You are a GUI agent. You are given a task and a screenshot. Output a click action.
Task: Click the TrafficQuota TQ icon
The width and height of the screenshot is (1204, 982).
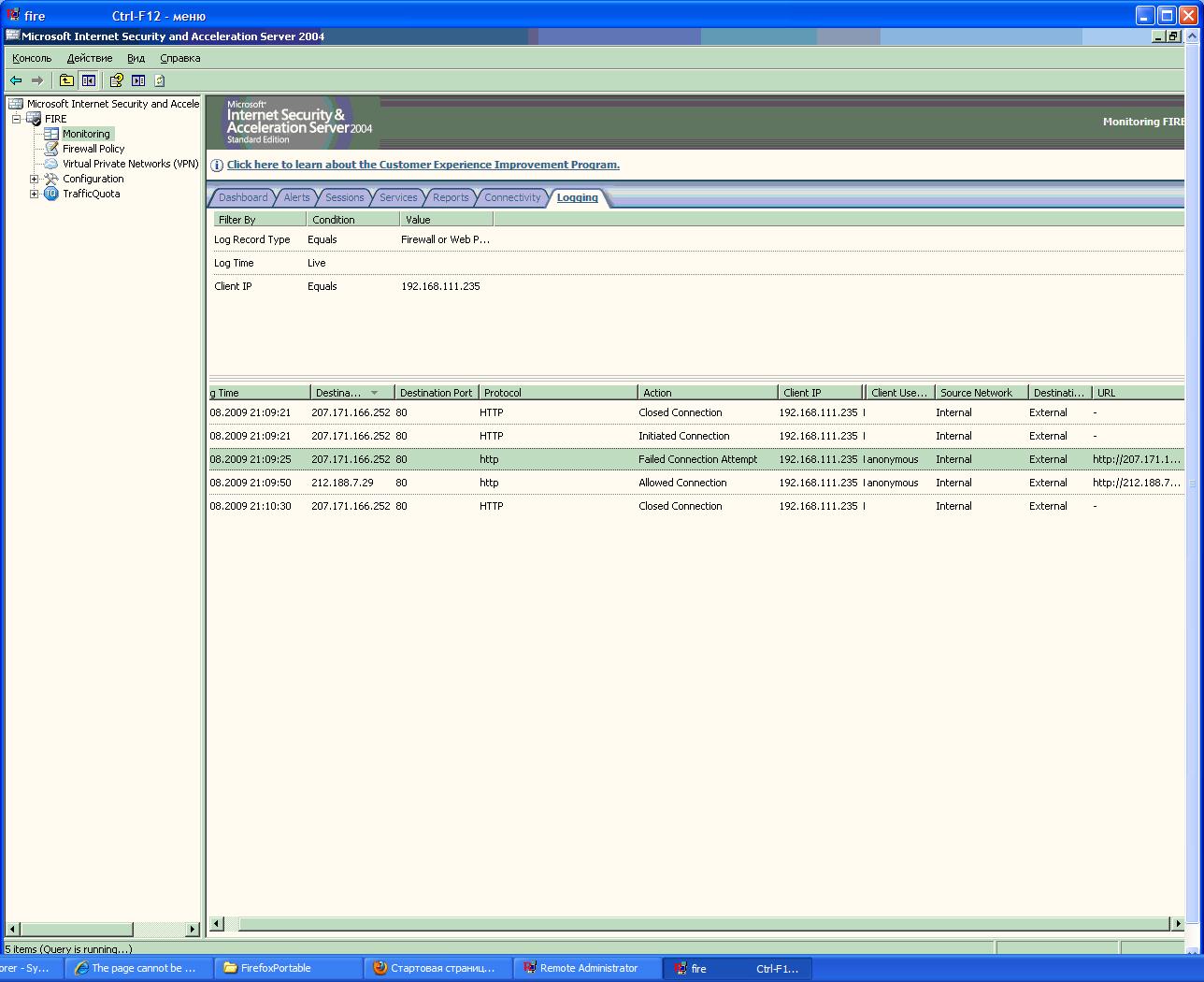coord(51,194)
